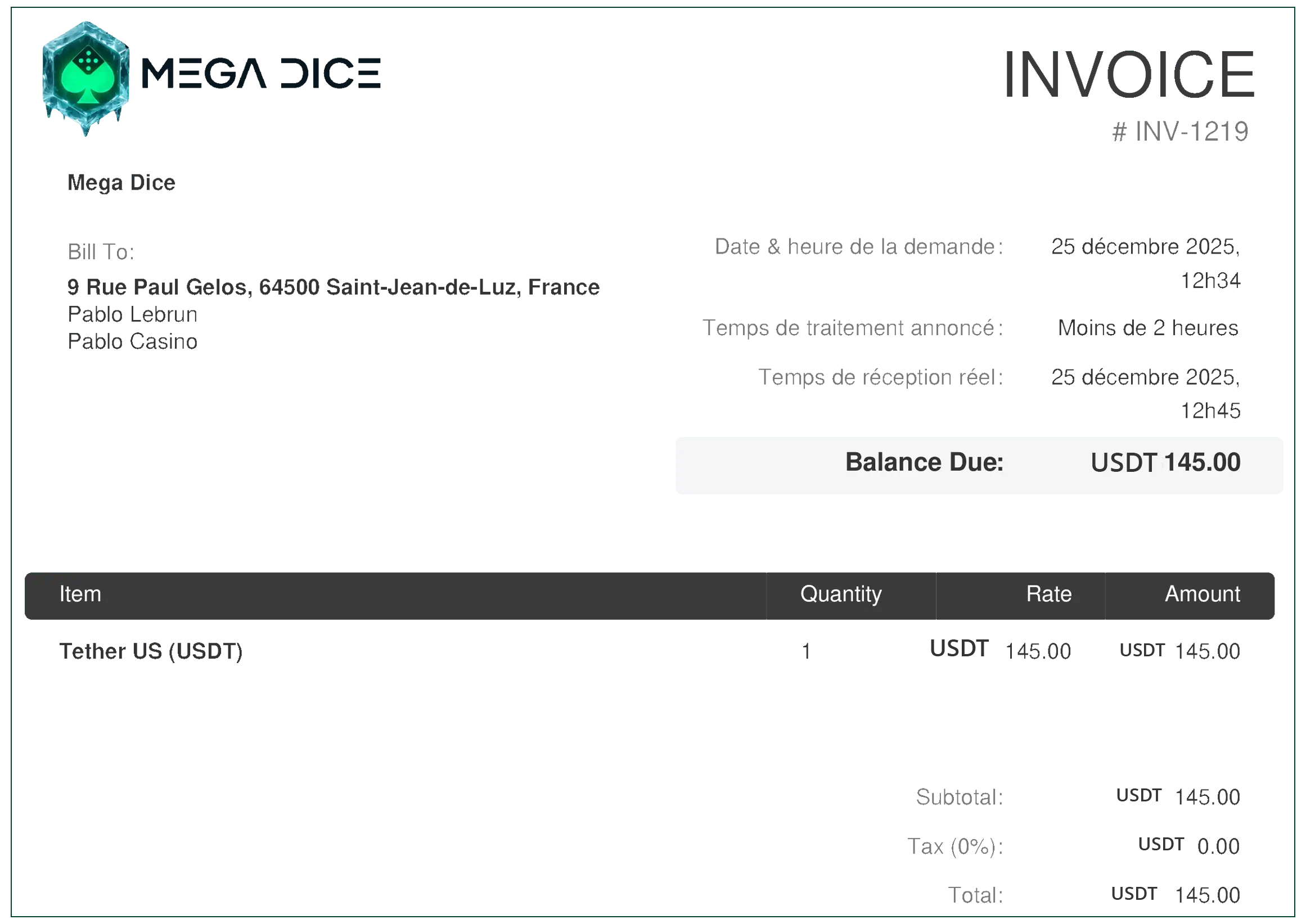
Task: Click the Mega Dice hexagon logo
Action: (85, 78)
